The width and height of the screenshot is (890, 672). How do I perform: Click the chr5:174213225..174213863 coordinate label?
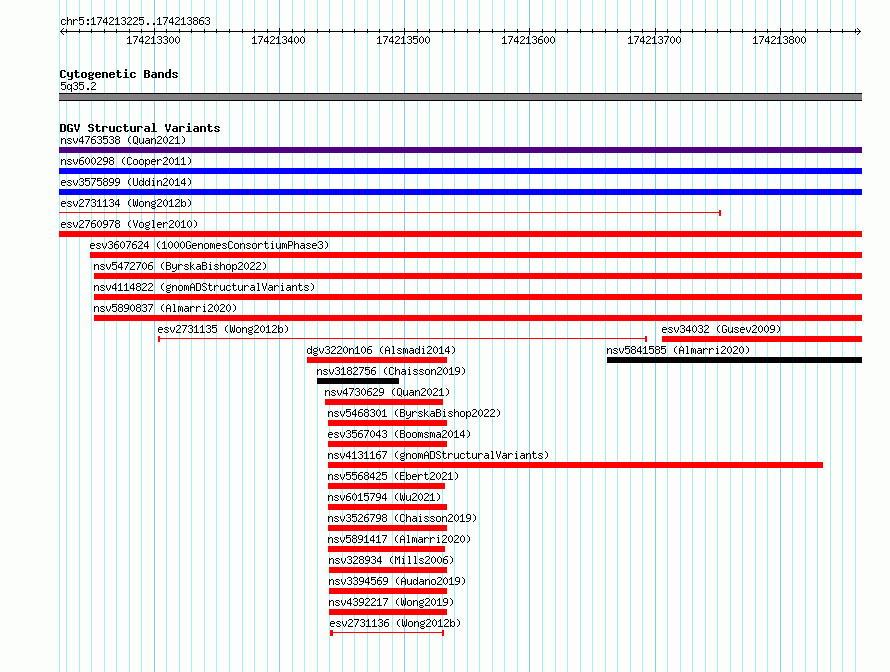pos(135,21)
